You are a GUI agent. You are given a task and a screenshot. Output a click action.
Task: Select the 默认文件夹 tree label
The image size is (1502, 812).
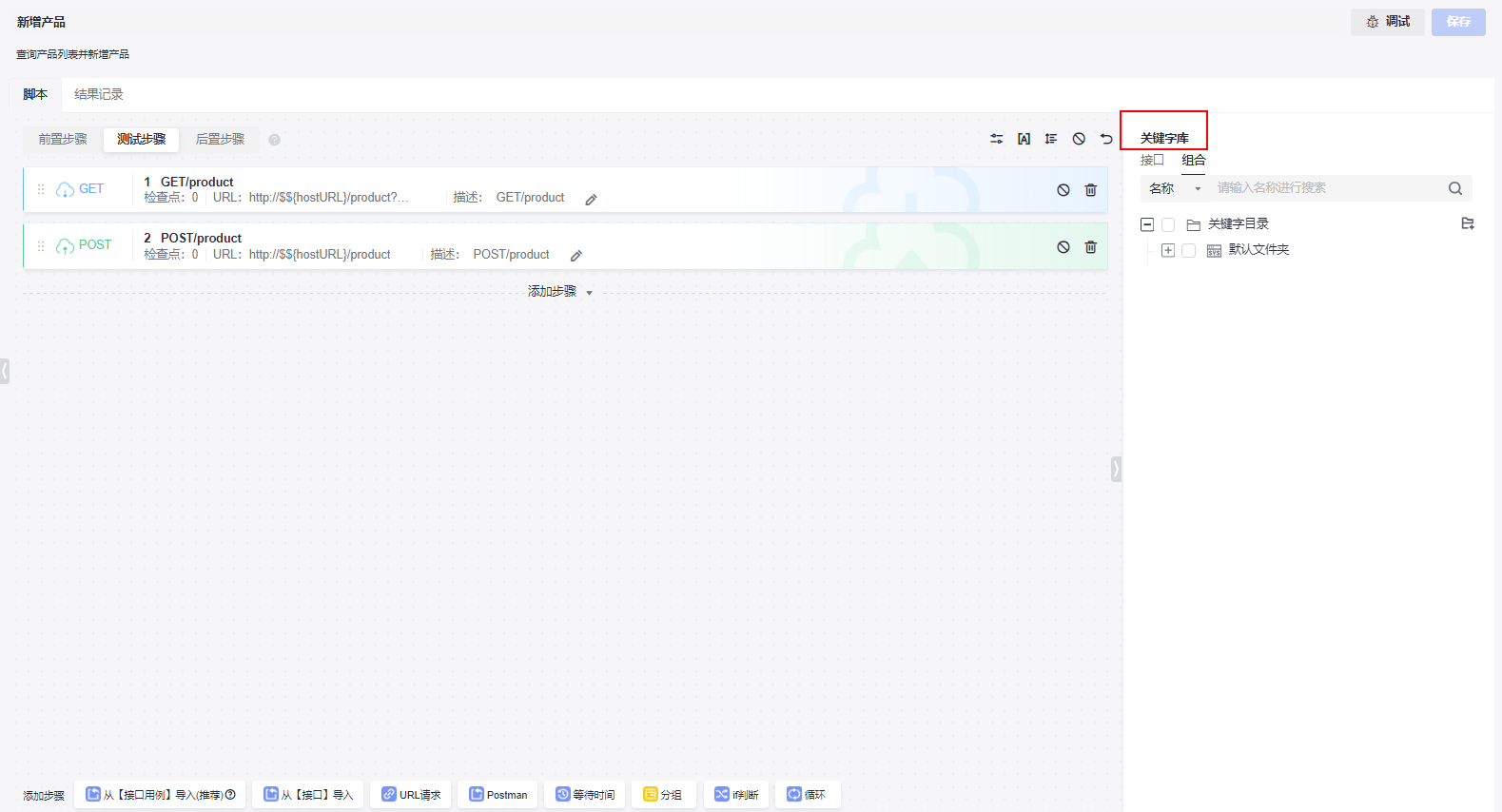coord(1258,250)
